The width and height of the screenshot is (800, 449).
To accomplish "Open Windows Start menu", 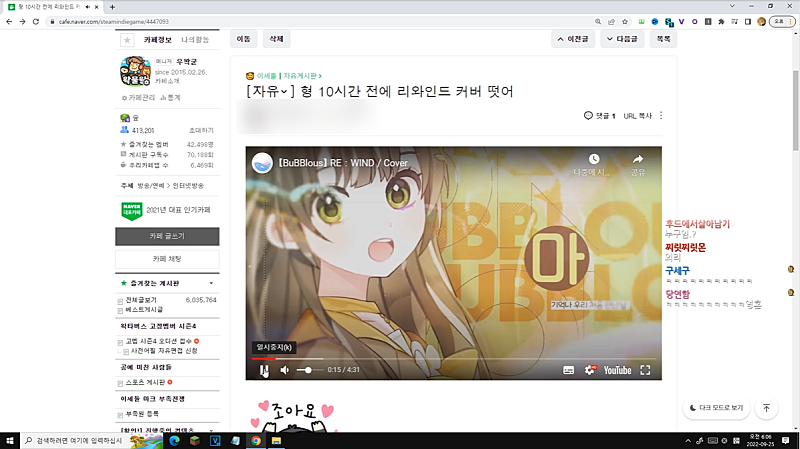I will point(10,440).
